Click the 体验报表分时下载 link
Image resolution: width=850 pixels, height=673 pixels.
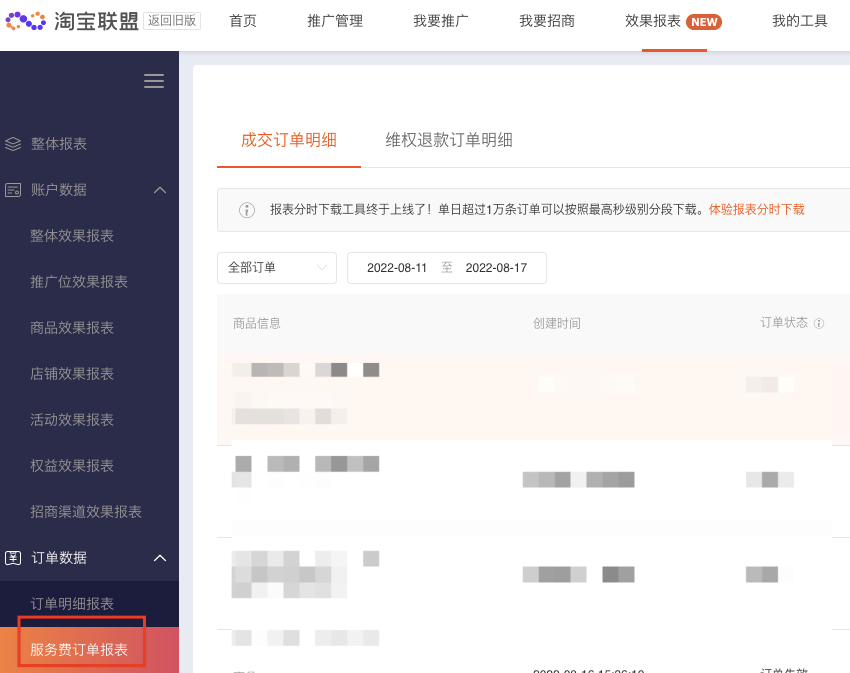pos(756,209)
